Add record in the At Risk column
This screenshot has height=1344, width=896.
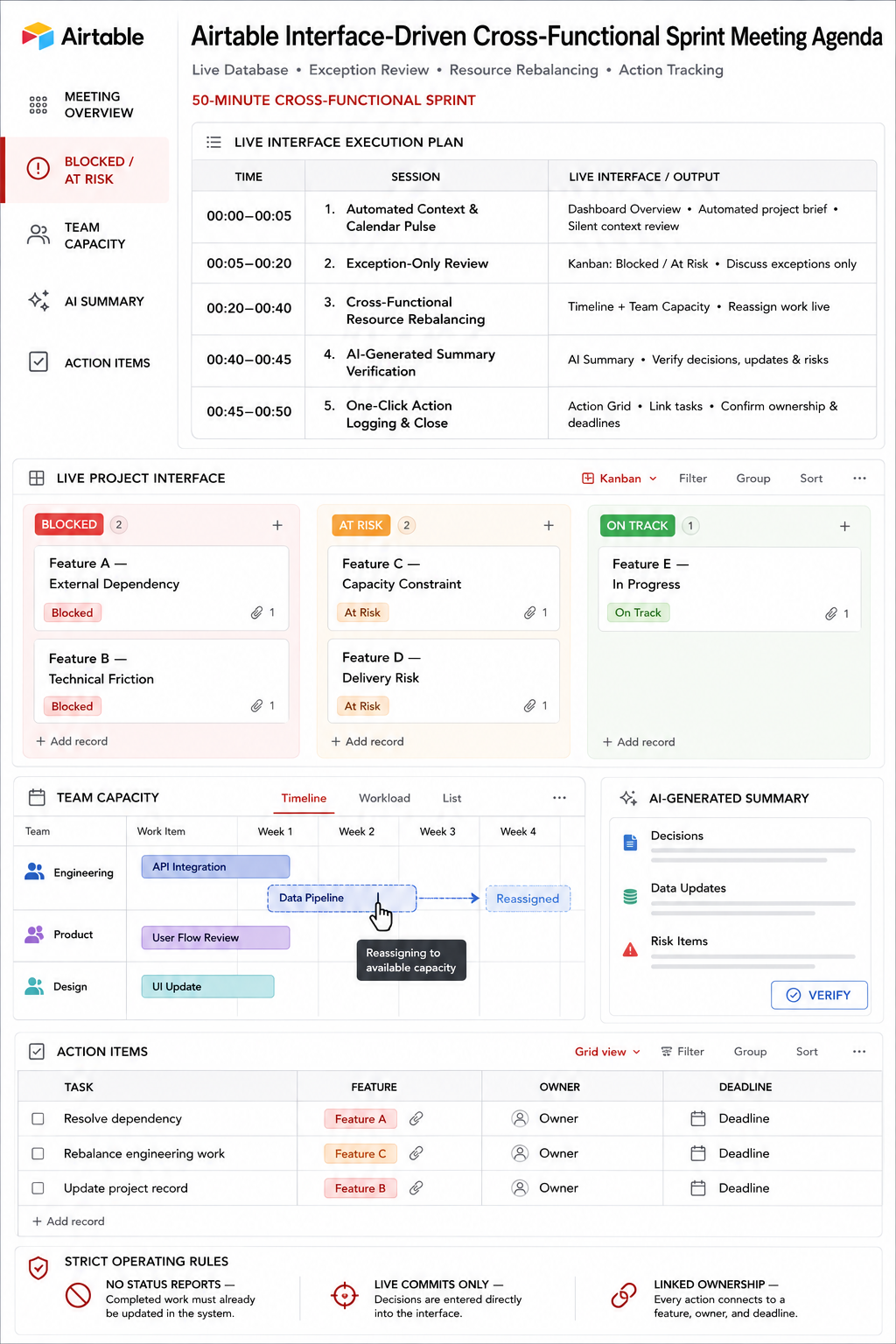tap(367, 741)
